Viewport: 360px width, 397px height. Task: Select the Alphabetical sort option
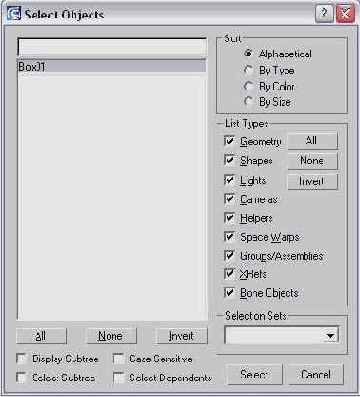(248, 53)
